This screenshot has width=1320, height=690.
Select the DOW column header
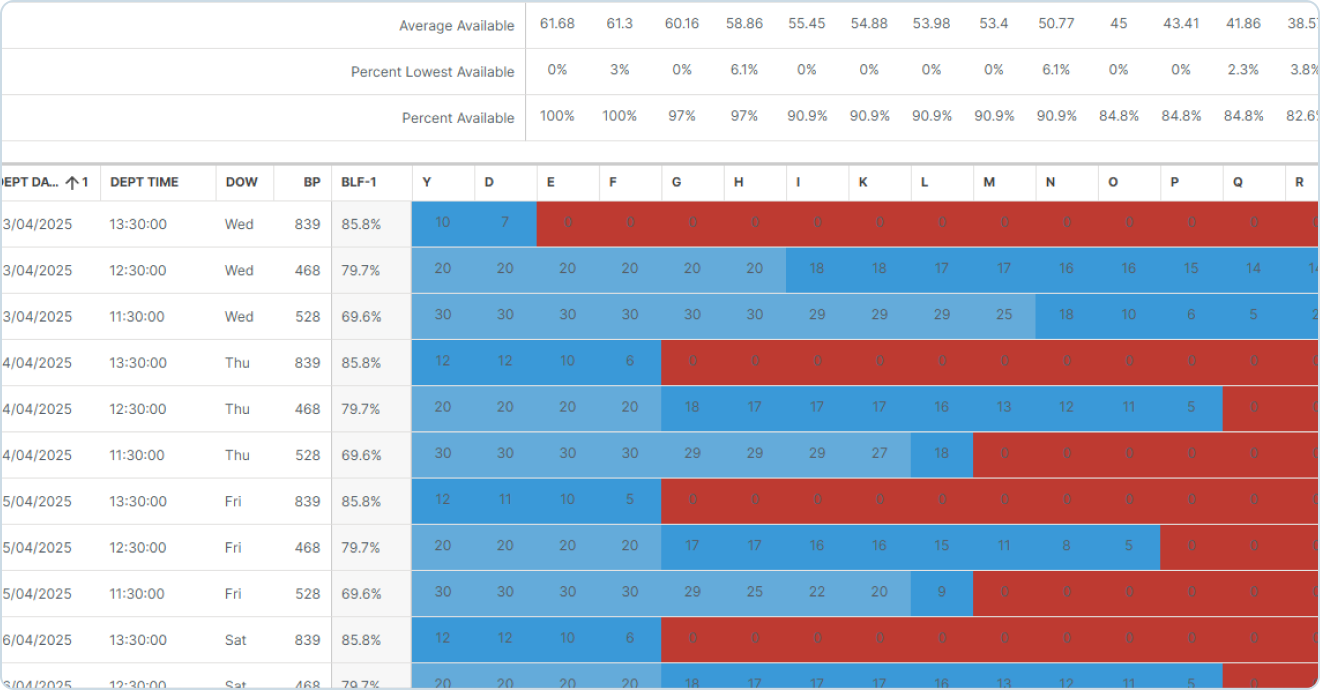pos(241,182)
